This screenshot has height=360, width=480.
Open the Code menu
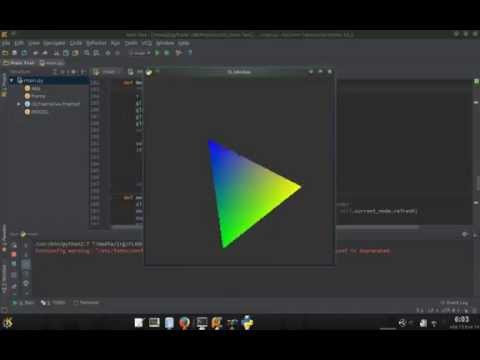coord(76,43)
